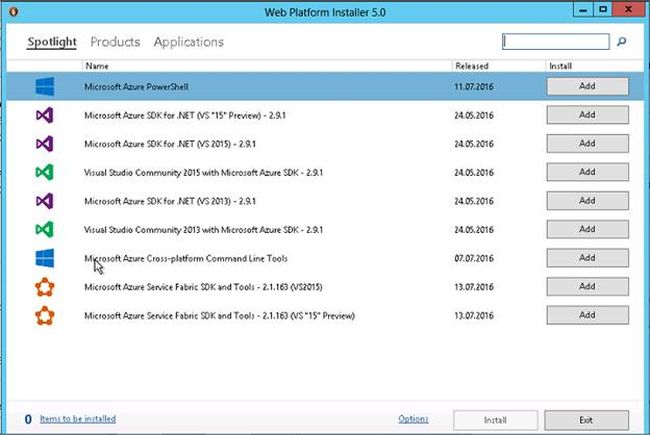This screenshot has height=435, width=650.
Task: Click the green icon for Visual Studio Community 2013
Action: 45,230
